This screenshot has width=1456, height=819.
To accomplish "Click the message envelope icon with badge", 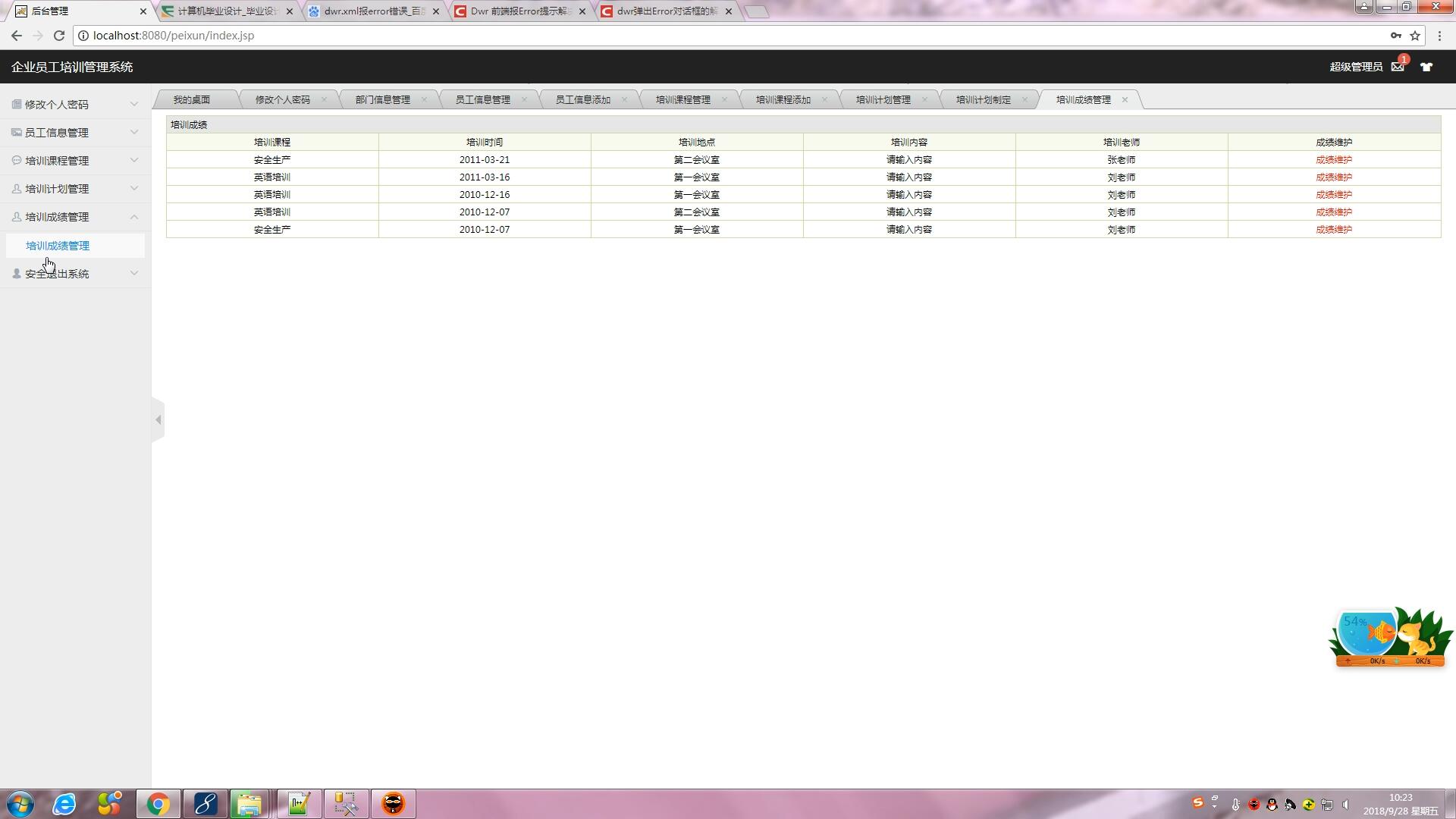I will click(1398, 67).
